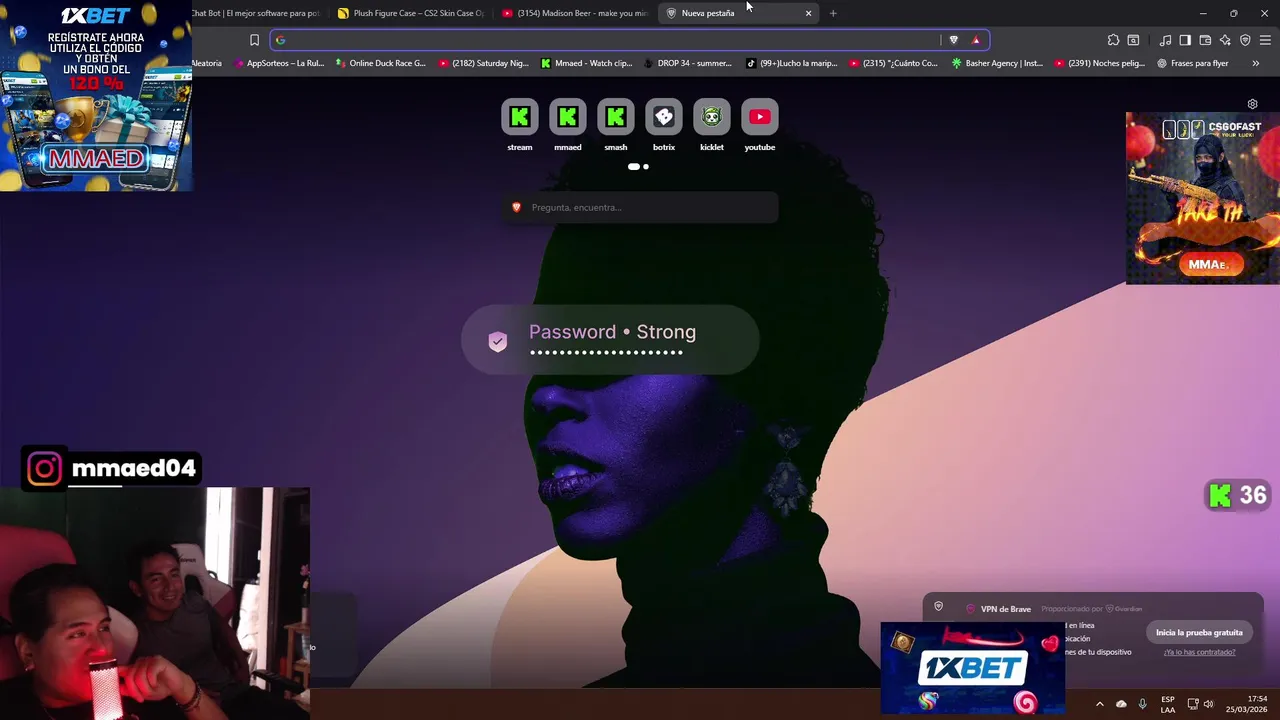Click Inicia la prueba gratuita button
Viewport: 1280px width, 720px height.
[1199, 632]
